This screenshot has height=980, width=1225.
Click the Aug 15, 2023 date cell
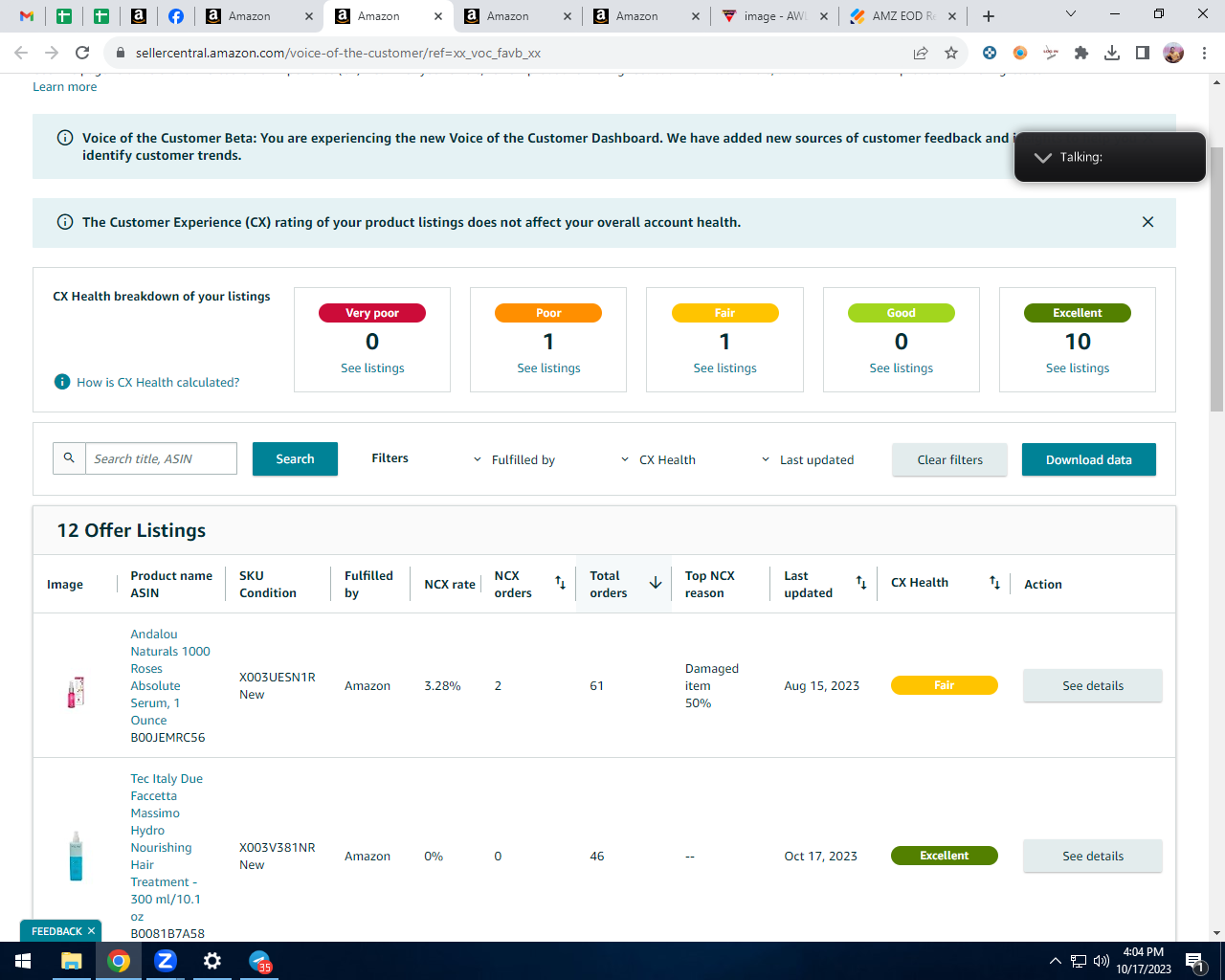coord(821,685)
